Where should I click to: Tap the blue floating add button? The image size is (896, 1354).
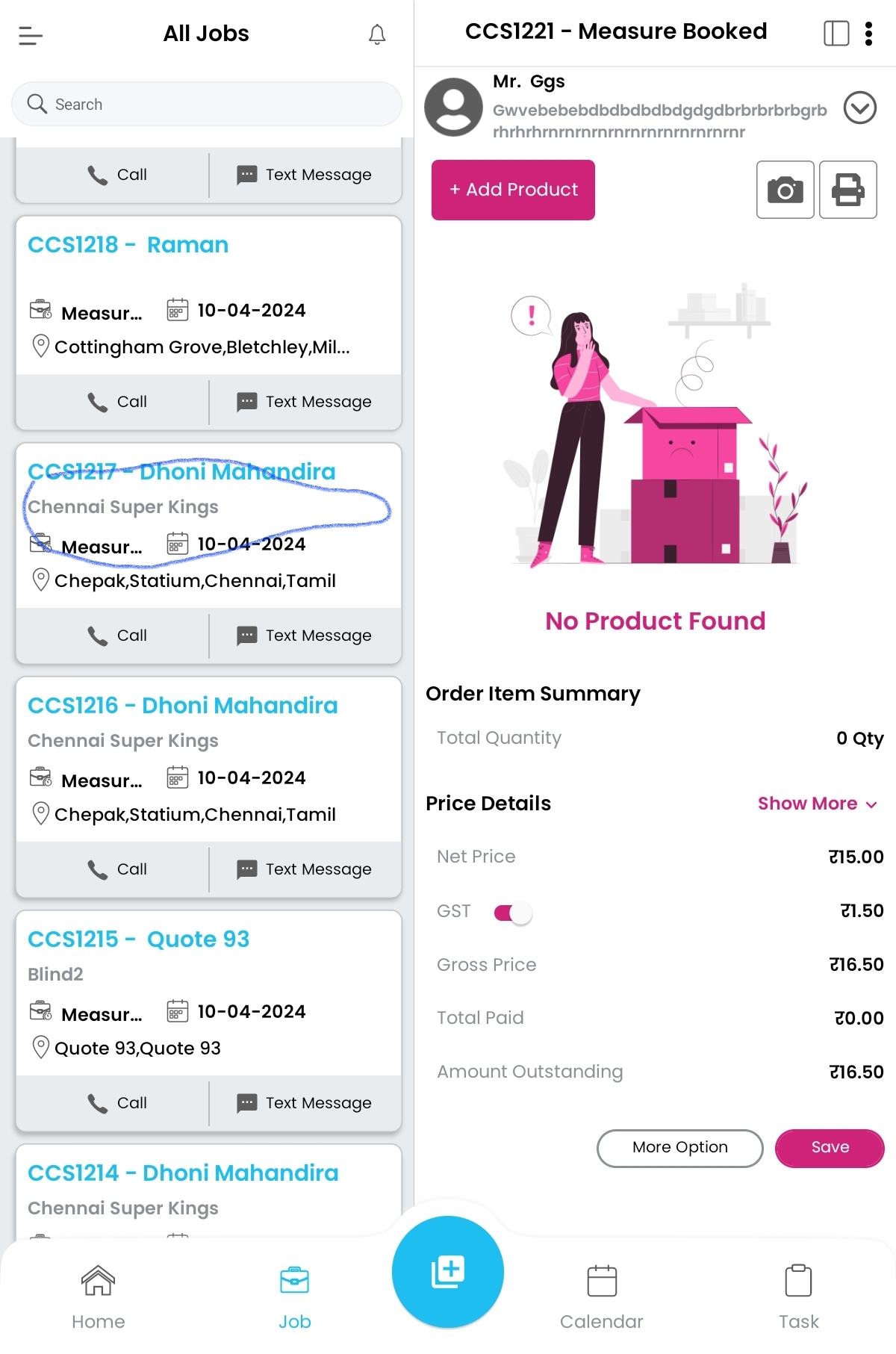tap(448, 1271)
